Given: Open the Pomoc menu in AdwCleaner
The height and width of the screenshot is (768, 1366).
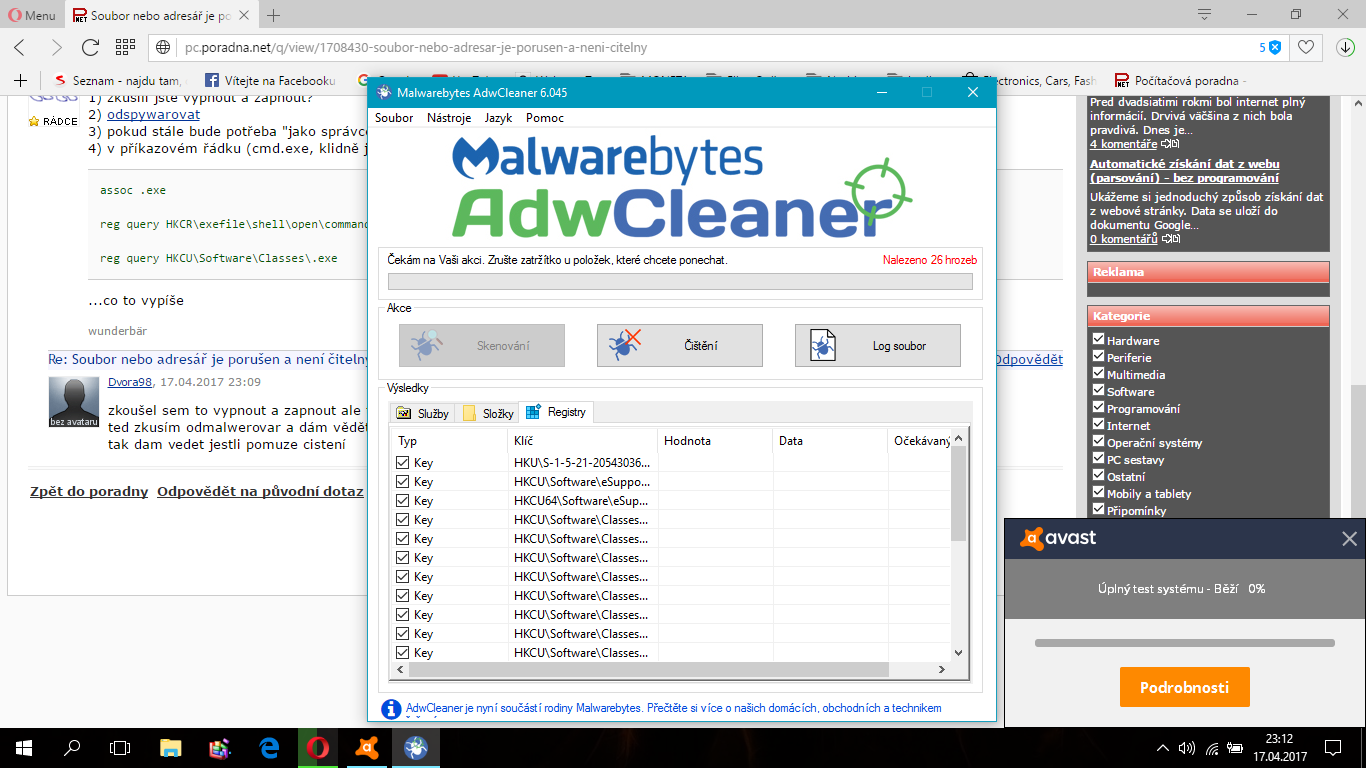Looking at the screenshot, I should coord(545,118).
